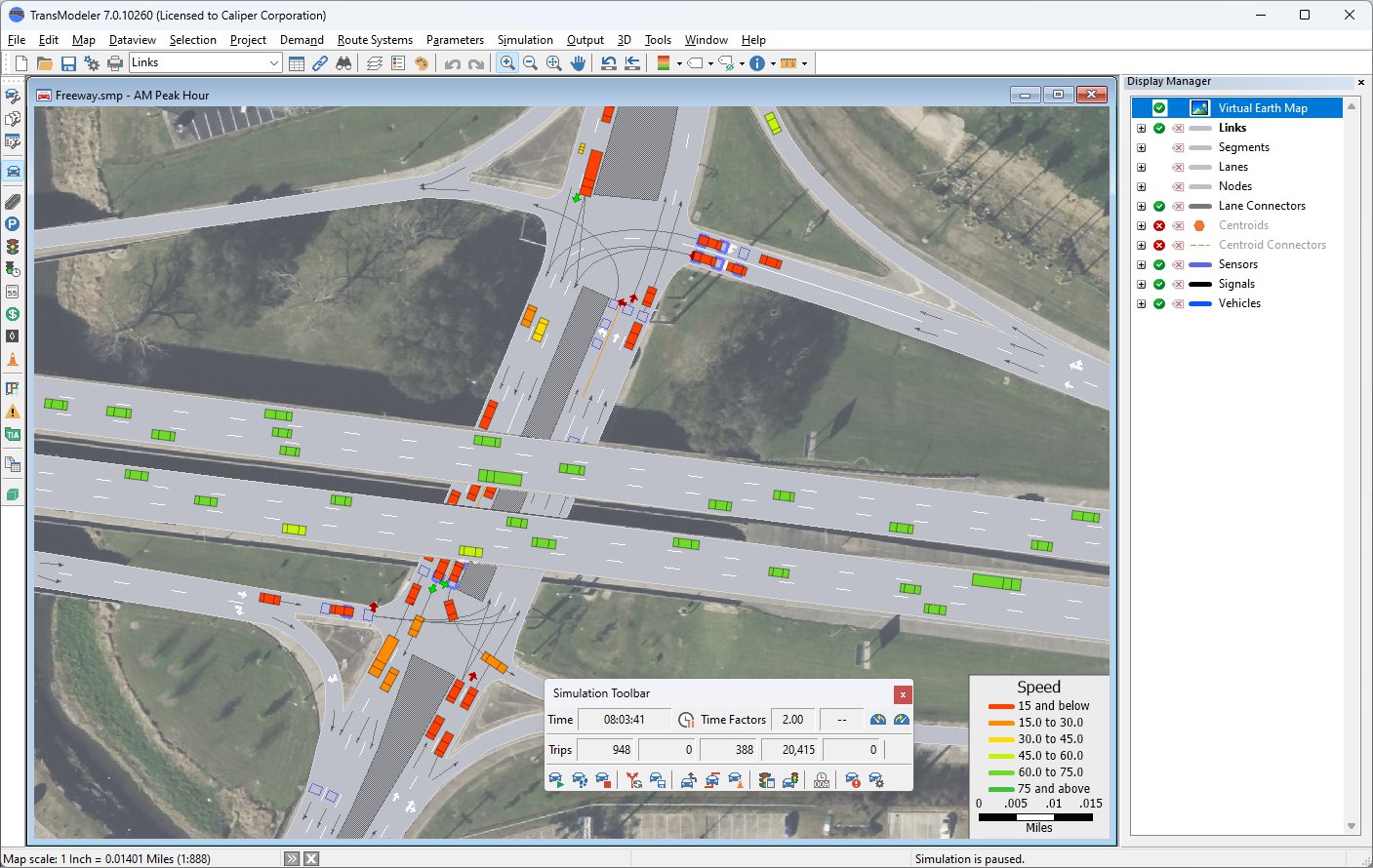The height and width of the screenshot is (868, 1373).
Task: Hide the Lane Connectors layer
Action: pos(1158,206)
